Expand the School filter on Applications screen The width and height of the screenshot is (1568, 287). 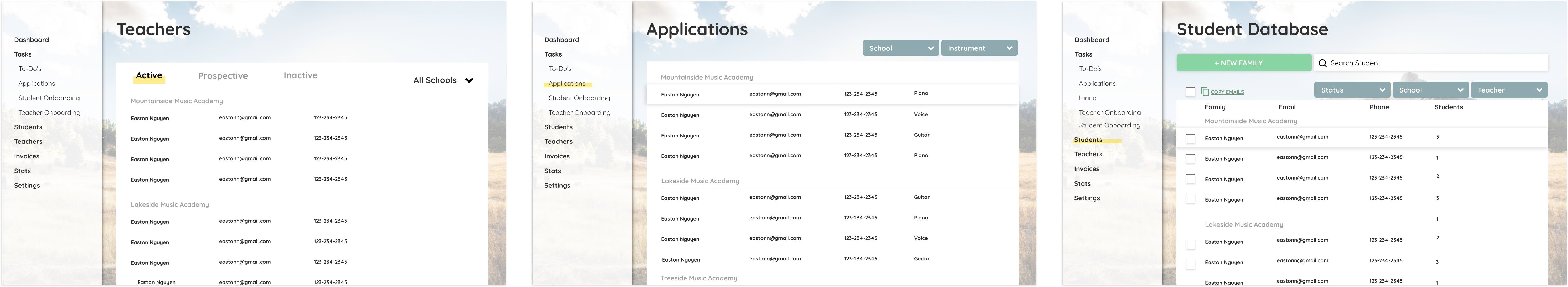point(900,48)
